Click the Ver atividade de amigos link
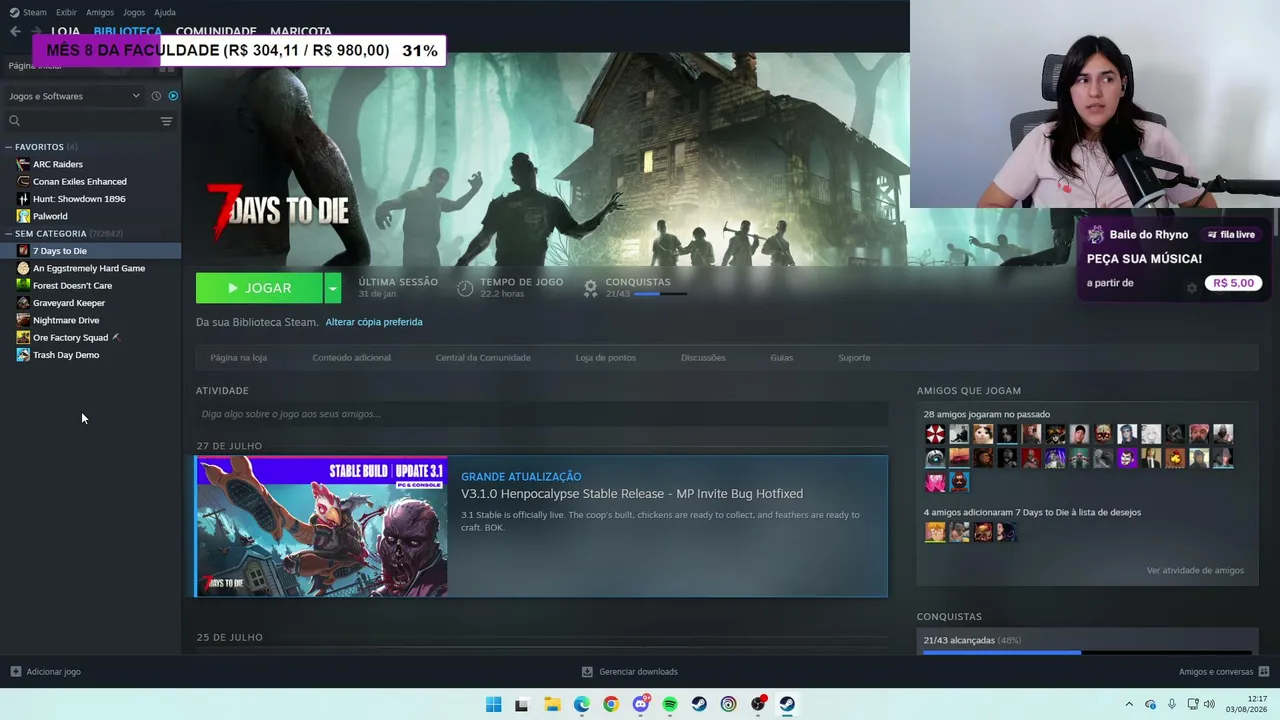The width and height of the screenshot is (1280, 720). tap(1195, 571)
